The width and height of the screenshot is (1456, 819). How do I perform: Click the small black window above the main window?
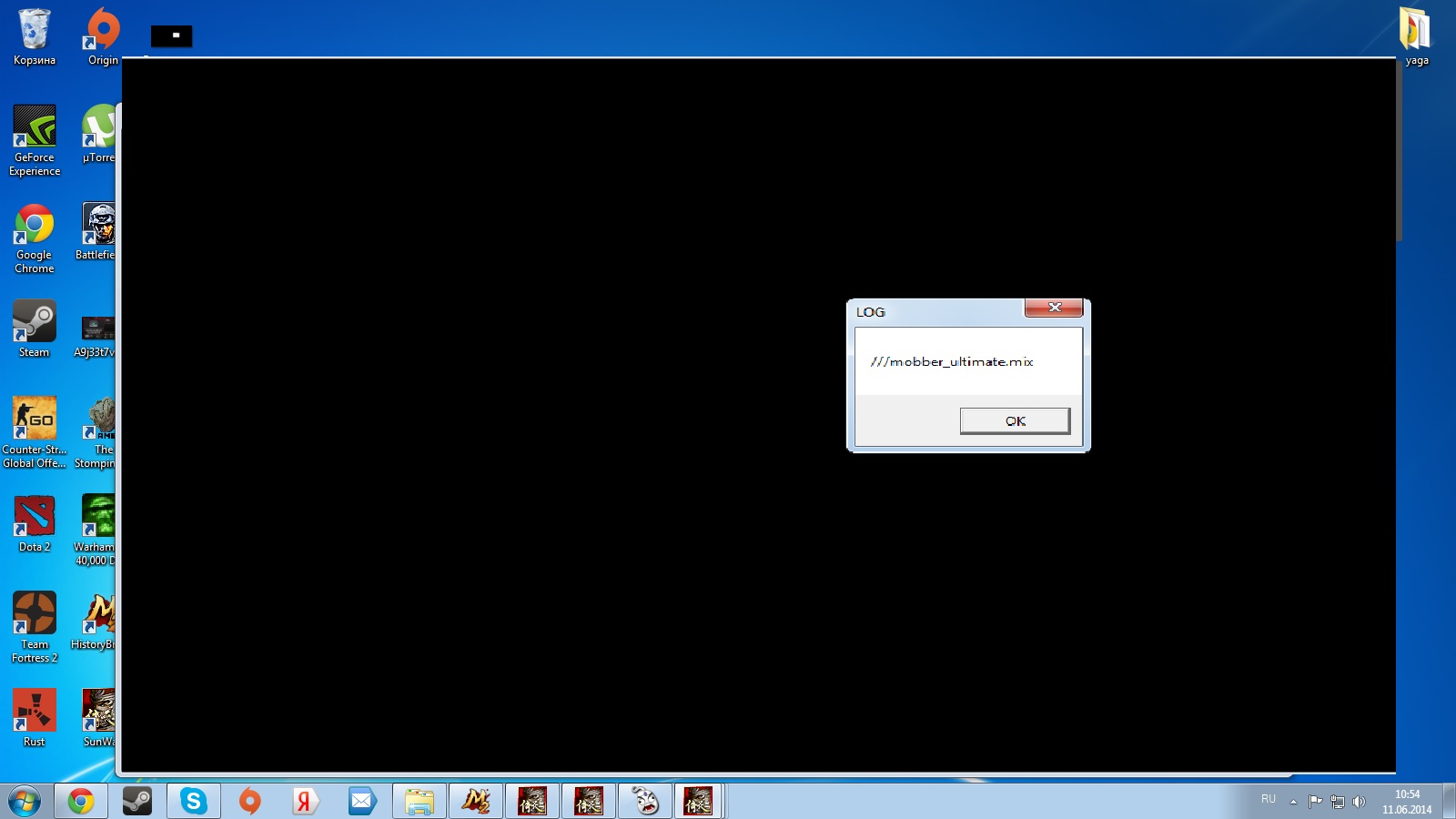(171, 35)
